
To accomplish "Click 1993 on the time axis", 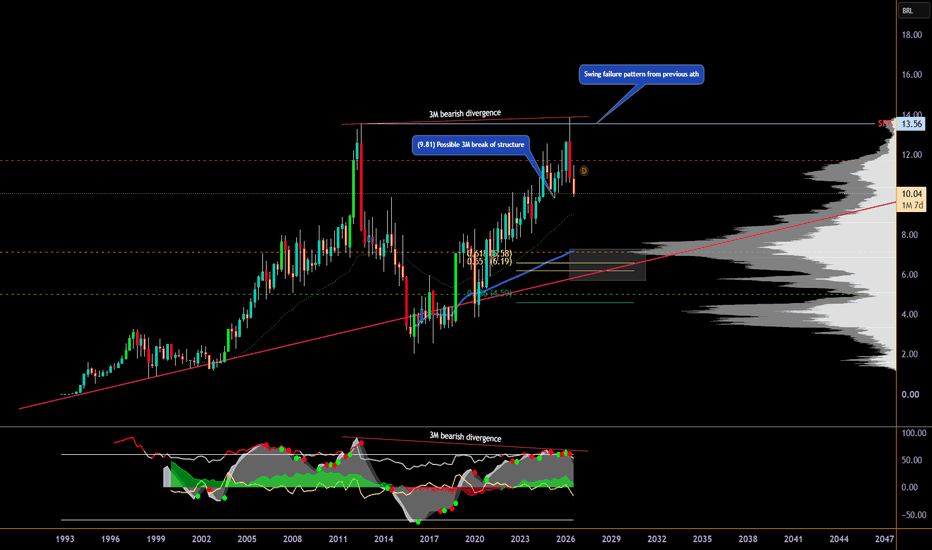I will click(65, 539).
